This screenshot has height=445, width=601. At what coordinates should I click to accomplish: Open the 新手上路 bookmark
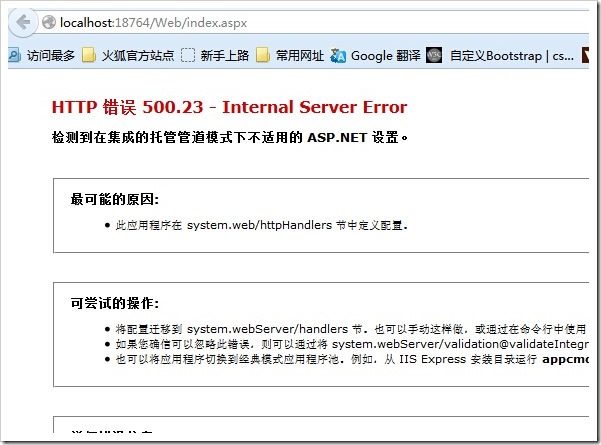(215, 56)
